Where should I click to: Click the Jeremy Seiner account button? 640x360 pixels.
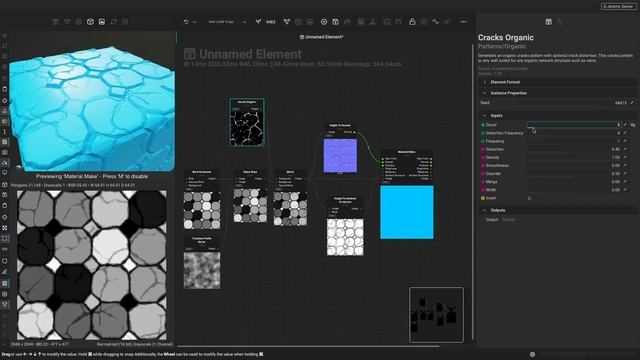[619, 7]
